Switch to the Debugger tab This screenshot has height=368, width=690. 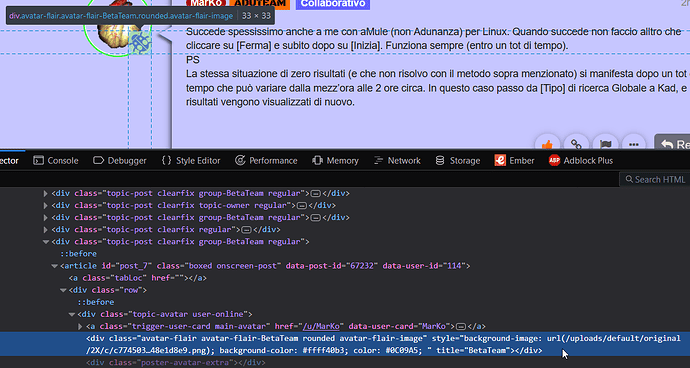(120, 161)
